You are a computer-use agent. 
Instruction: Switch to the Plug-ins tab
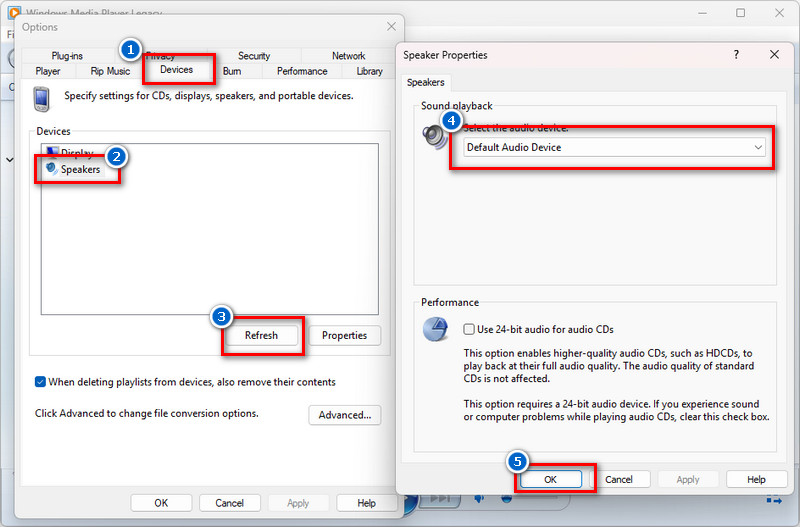pyautogui.click(x=67, y=56)
